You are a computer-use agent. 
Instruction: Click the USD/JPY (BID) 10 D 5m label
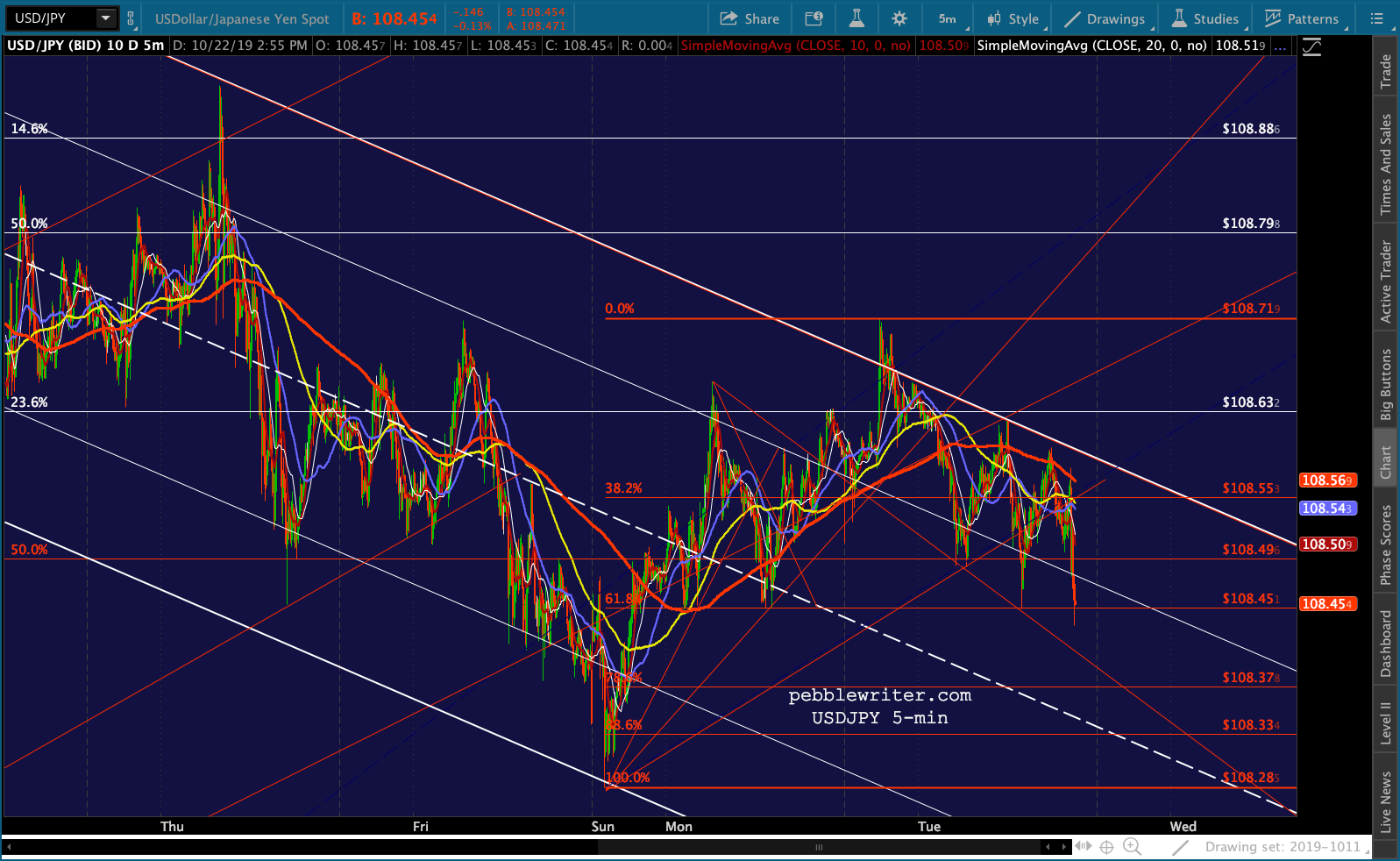[x=85, y=46]
